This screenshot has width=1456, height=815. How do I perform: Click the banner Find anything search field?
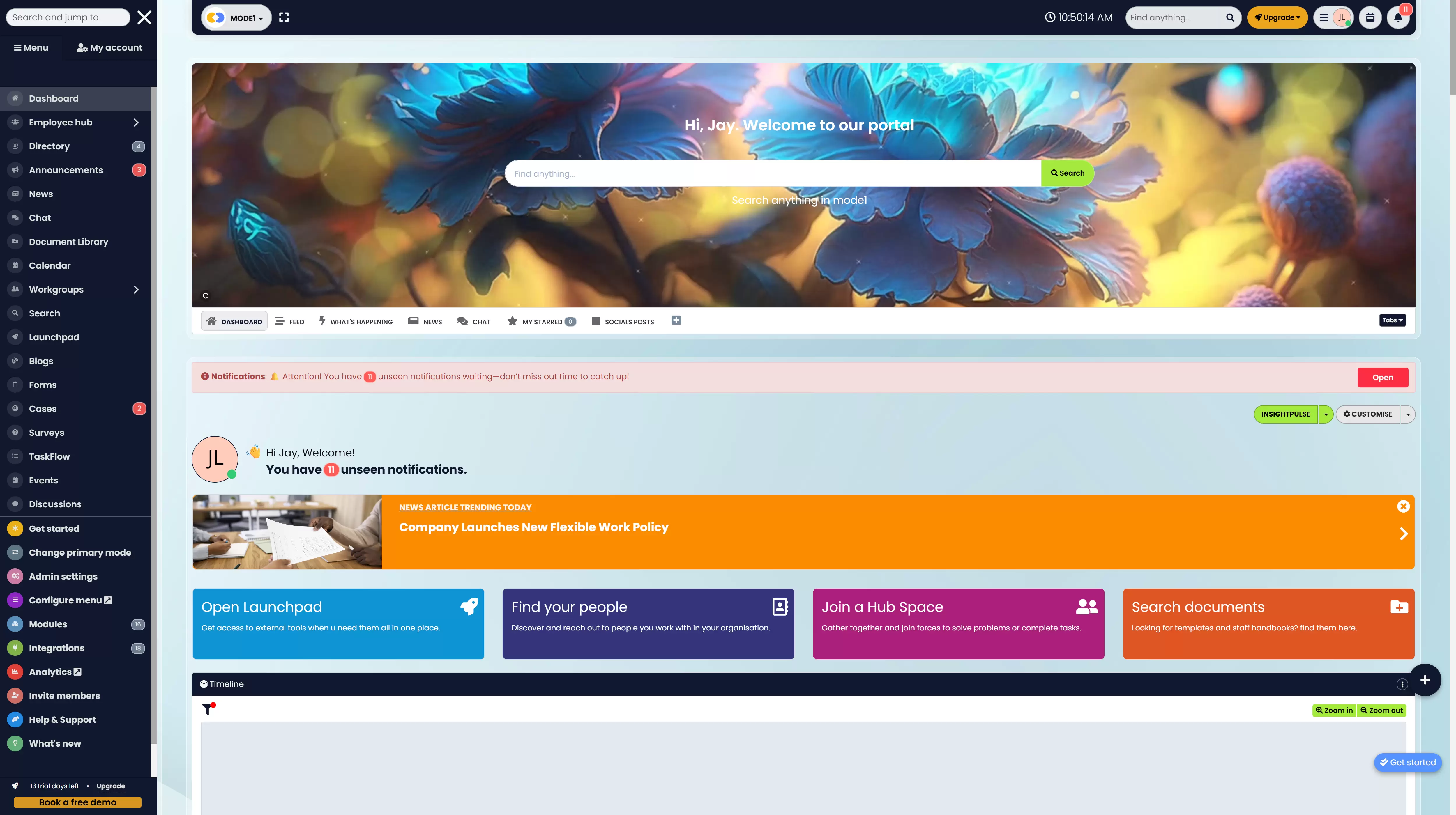(772, 173)
